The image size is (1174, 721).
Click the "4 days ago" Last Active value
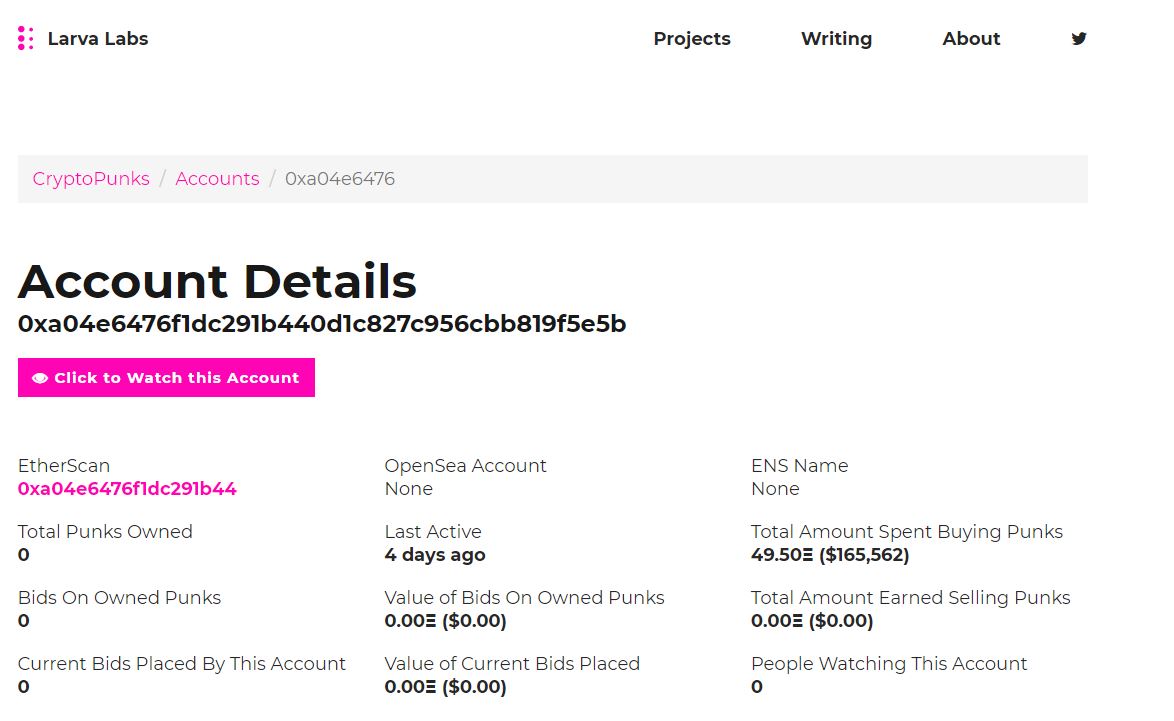[x=435, y=555]
